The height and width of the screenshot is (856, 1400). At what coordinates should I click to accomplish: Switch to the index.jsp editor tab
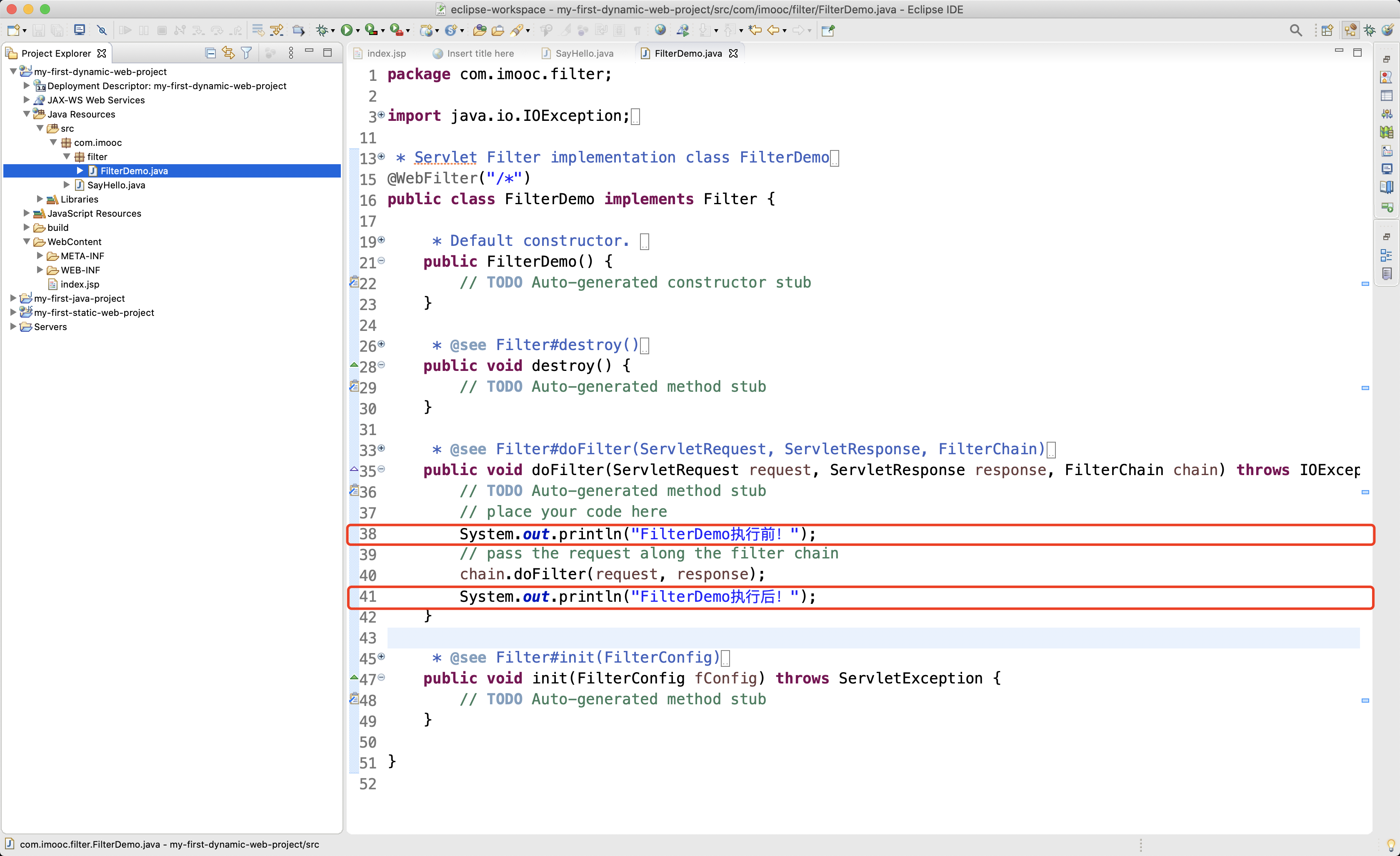pyautogui.click(x=380, y=53)
